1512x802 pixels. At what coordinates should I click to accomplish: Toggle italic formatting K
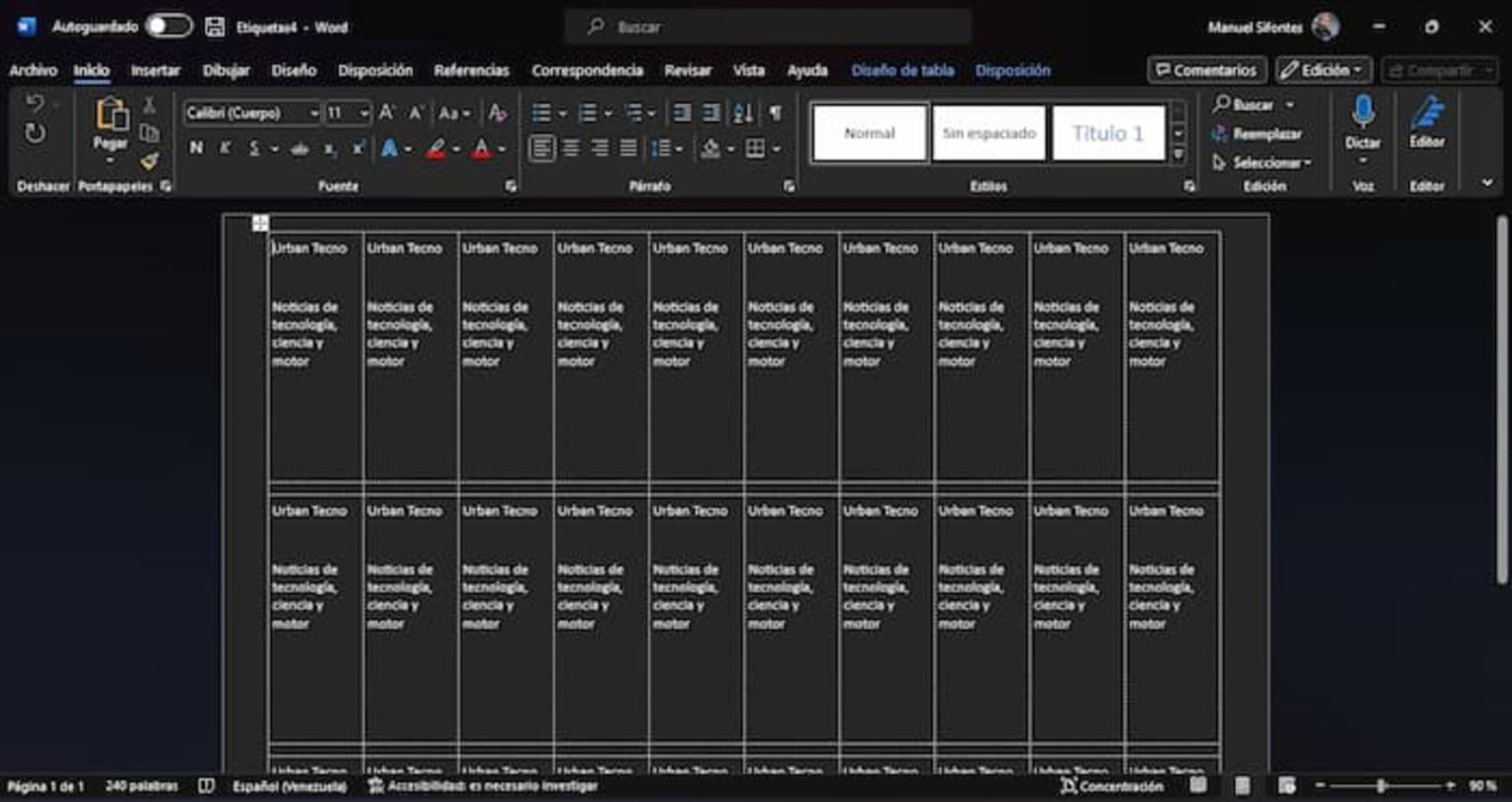tap(225, 149)
